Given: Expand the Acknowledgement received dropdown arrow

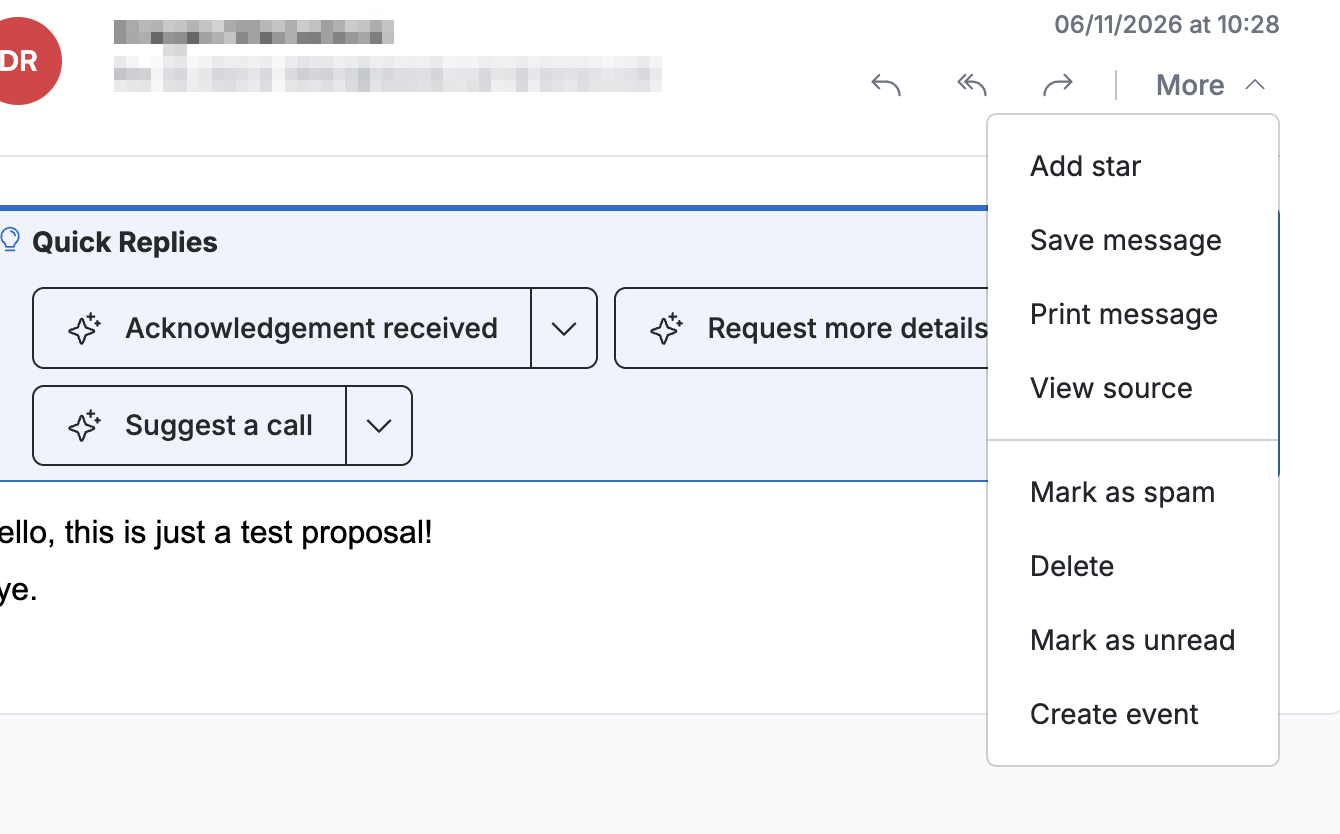Looking at the screenshot, I should click(564, 328).
